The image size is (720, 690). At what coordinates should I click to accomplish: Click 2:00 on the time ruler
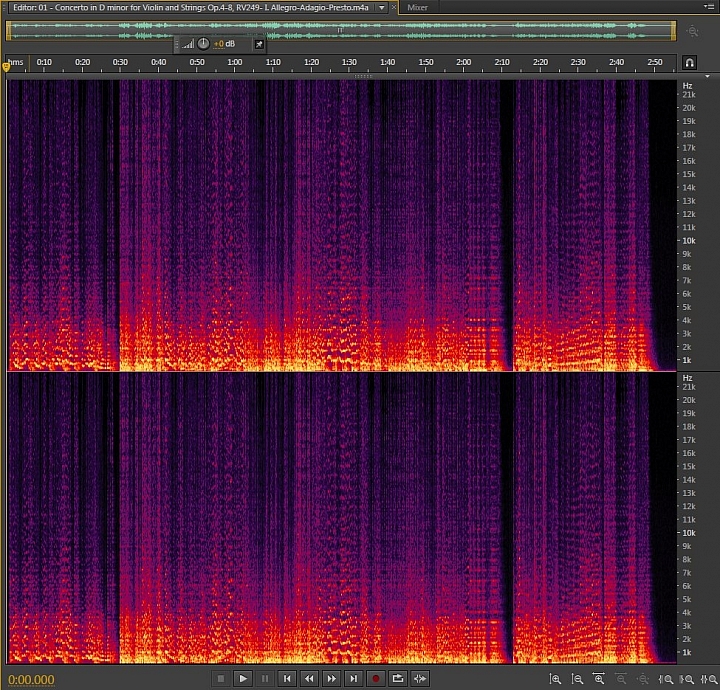tap(463, 62)
